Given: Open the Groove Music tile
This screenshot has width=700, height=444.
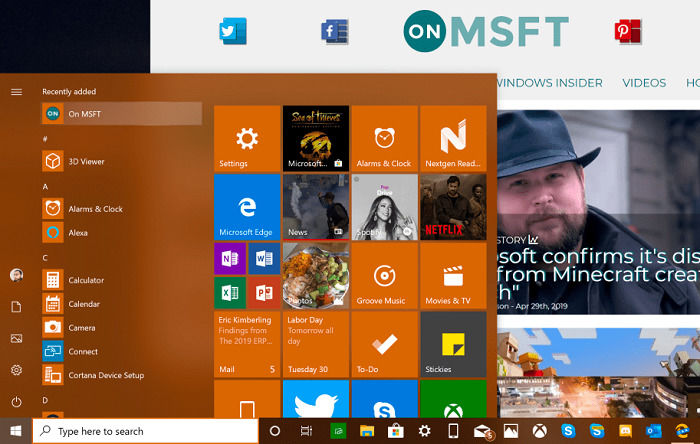Looking at the screenshot, I should click(x=384, y=276).
